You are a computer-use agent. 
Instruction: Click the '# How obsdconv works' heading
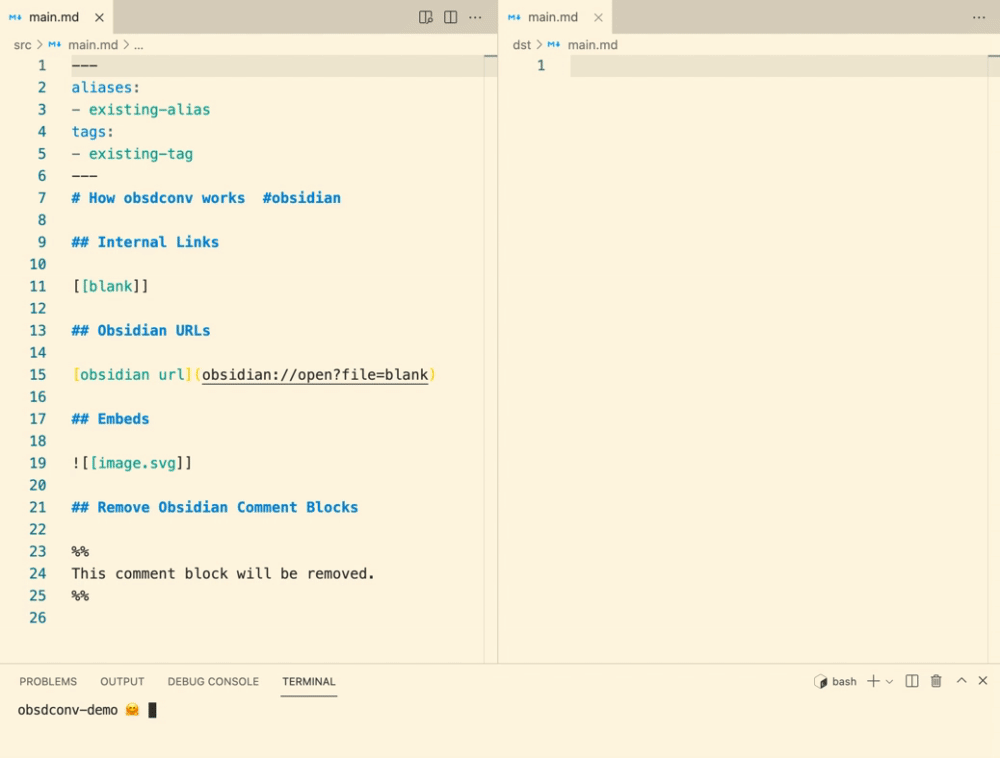pyautogui.click(x=158, y=198)
